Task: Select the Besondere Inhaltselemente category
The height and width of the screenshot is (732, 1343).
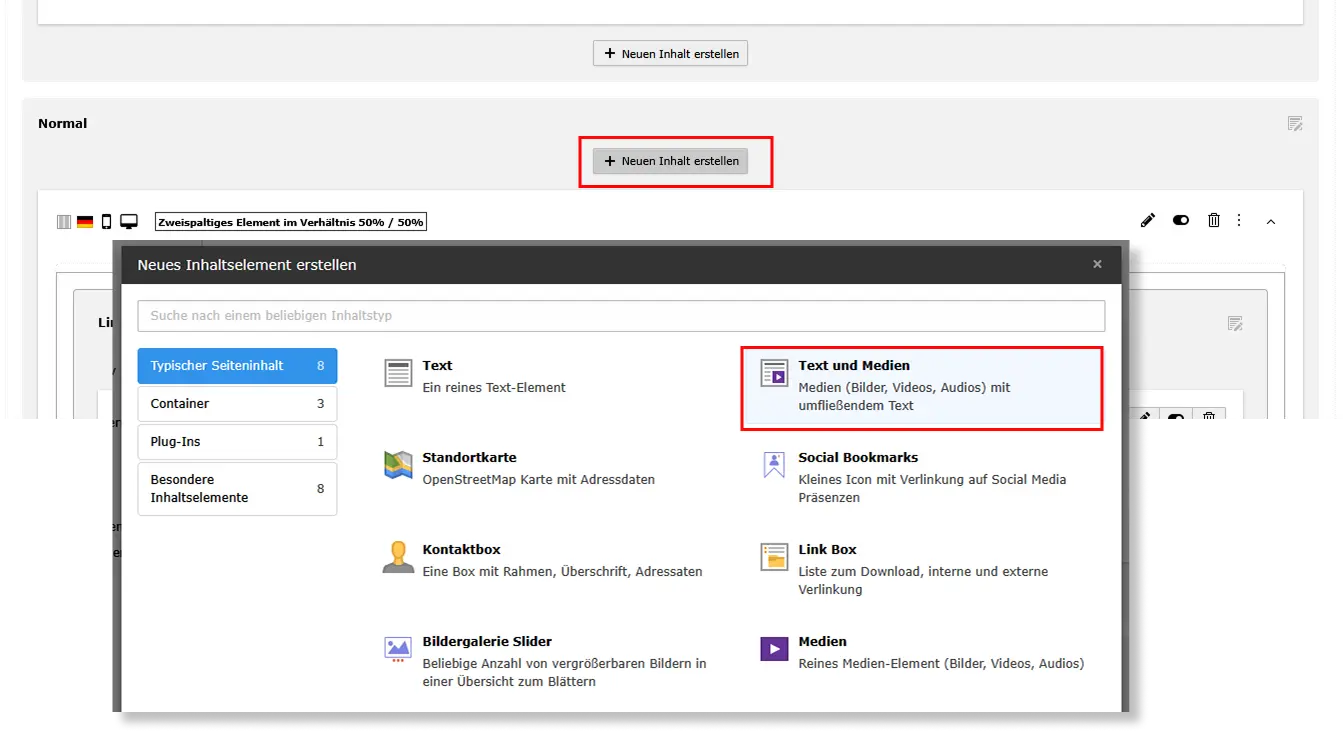Action: [237, 489]
